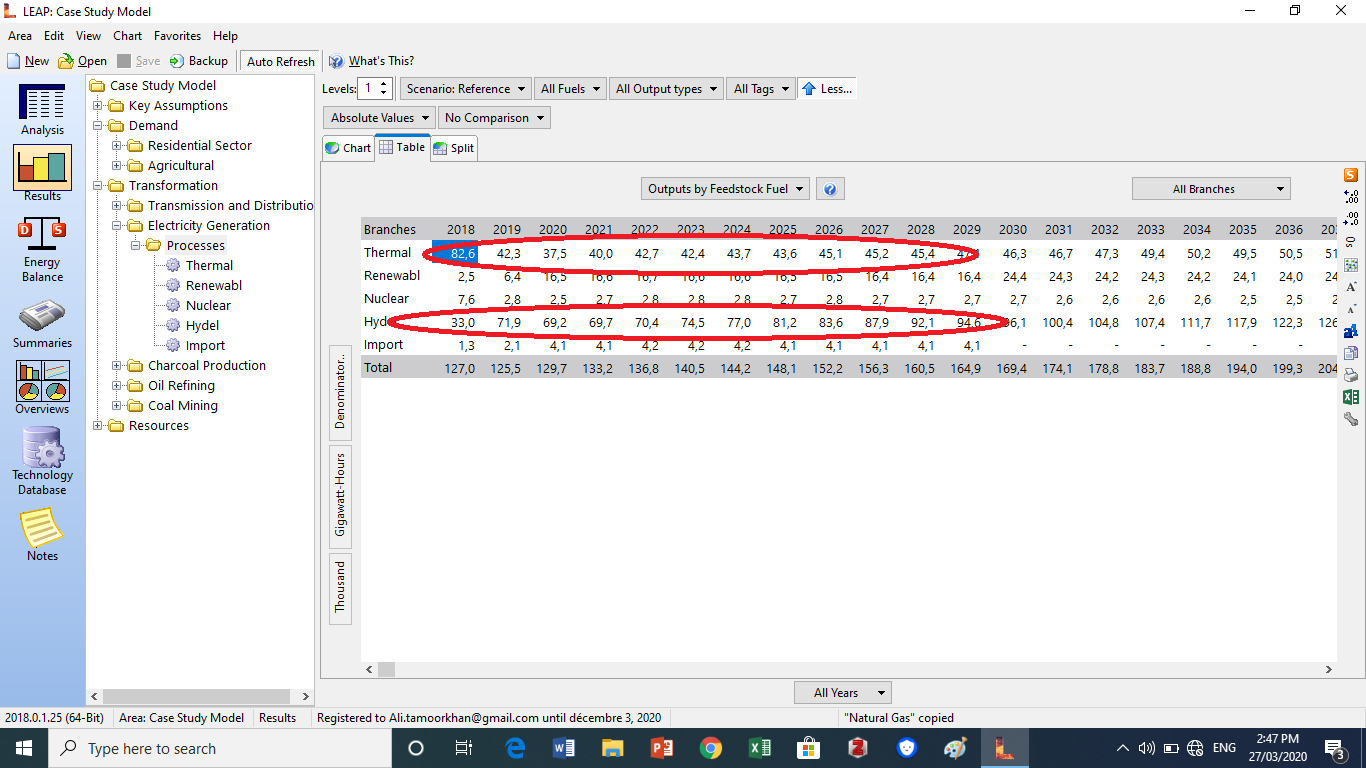The image size is (1366, 768).
Task: Export the table to Excel
Action: click(1351, 397)
